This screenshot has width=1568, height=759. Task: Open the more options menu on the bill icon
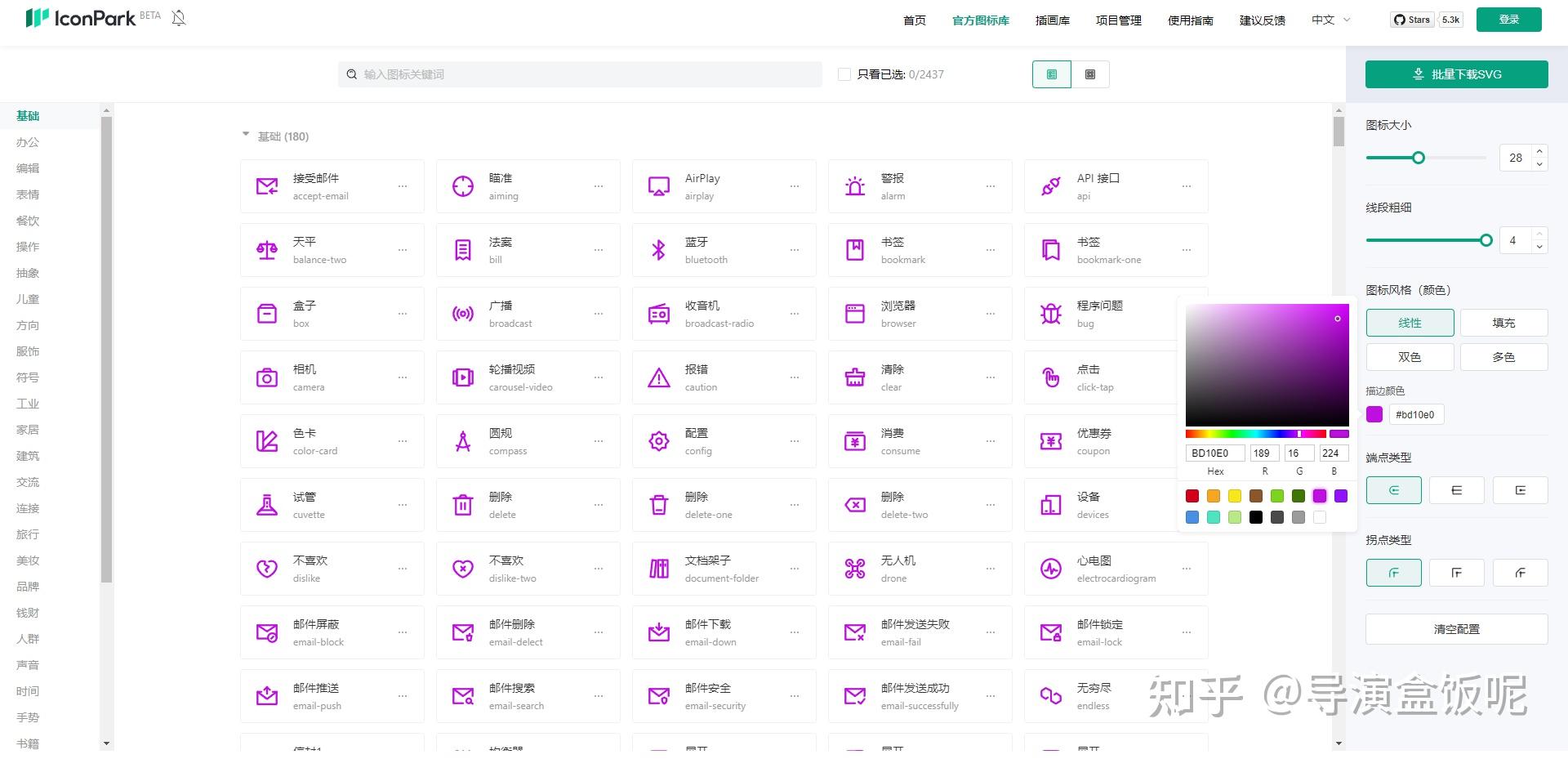click(x=599, y=249)
